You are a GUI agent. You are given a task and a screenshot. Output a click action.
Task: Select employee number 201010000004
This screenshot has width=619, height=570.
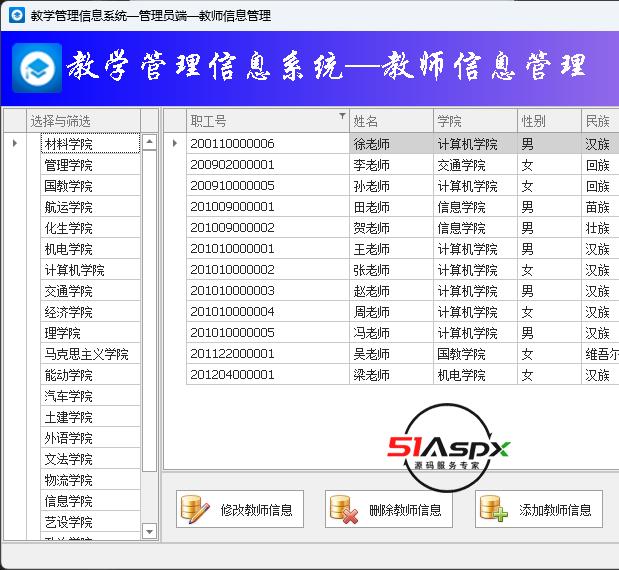tap(268, 311)
